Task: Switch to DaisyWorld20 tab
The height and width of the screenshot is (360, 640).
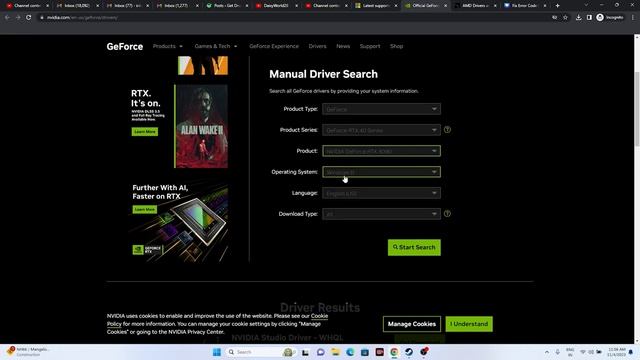Action: pos(275,6)
